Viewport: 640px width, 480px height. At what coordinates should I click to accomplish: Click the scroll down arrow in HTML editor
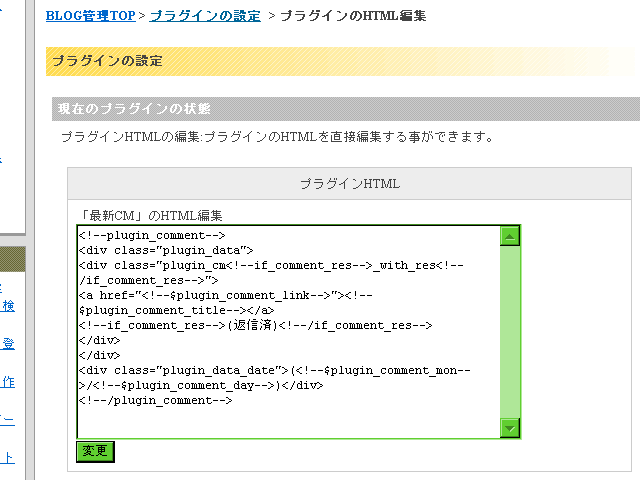pos(510,427)
